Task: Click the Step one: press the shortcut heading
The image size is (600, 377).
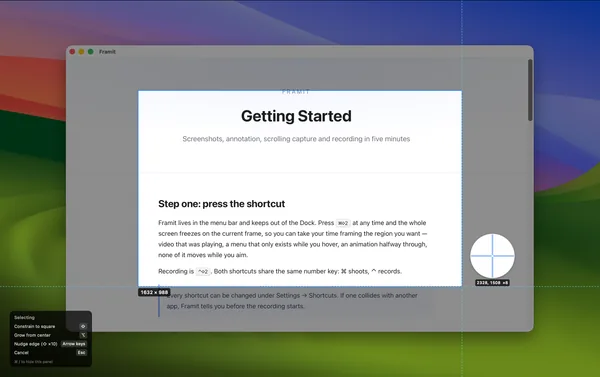Action: [x=222, y=204]
